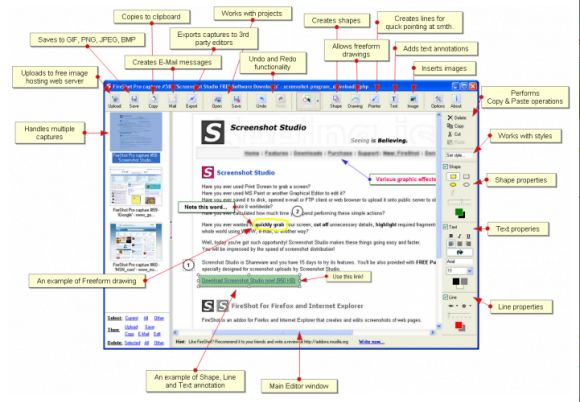Click the Italic text formatting icon
This screenshot has width=580, height=402.
459,236
